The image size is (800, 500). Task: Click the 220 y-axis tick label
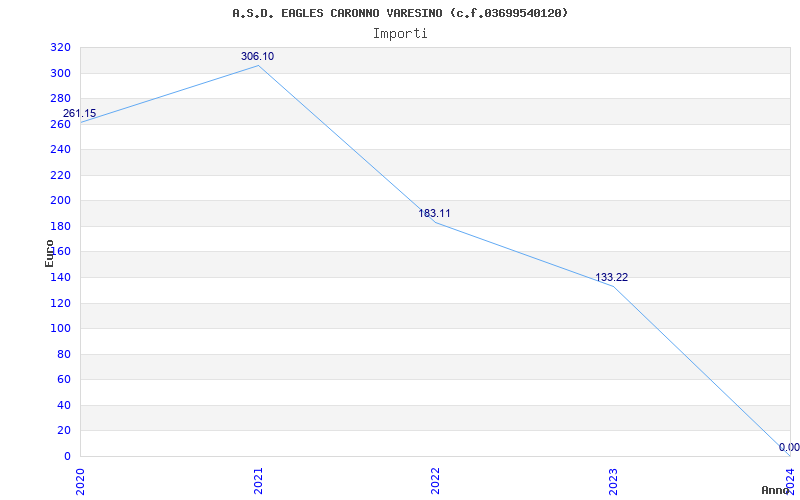pos(60,175)
